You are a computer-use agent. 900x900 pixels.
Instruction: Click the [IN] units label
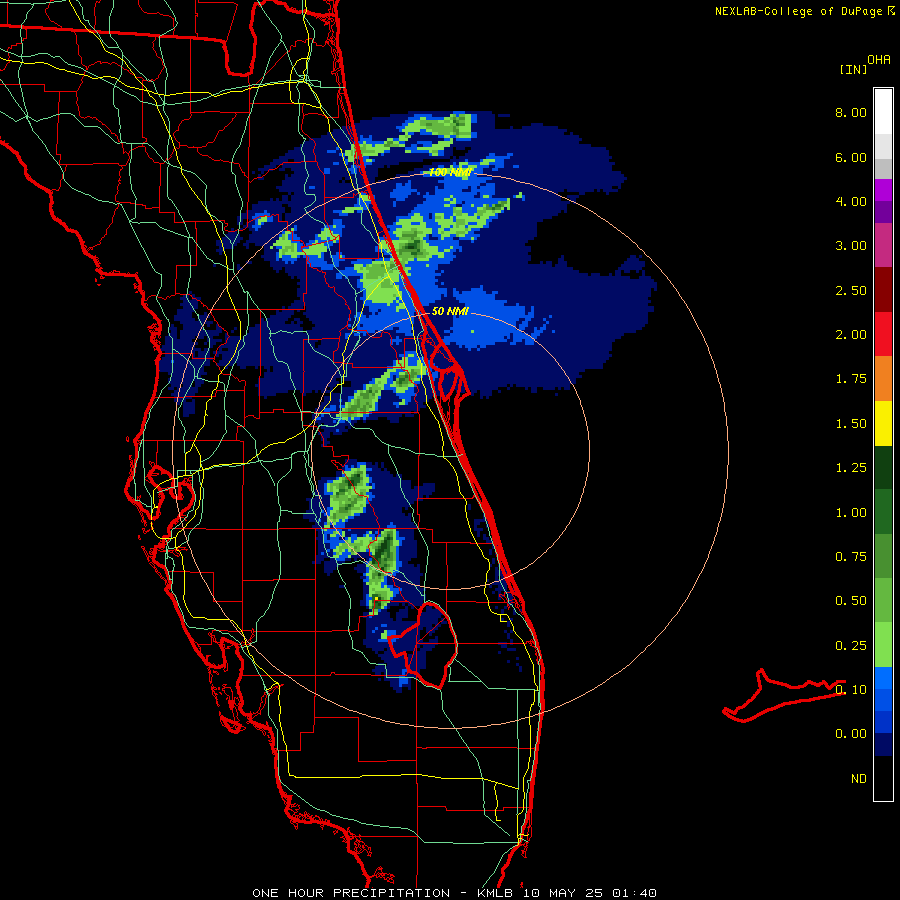[x=854, y=69]
